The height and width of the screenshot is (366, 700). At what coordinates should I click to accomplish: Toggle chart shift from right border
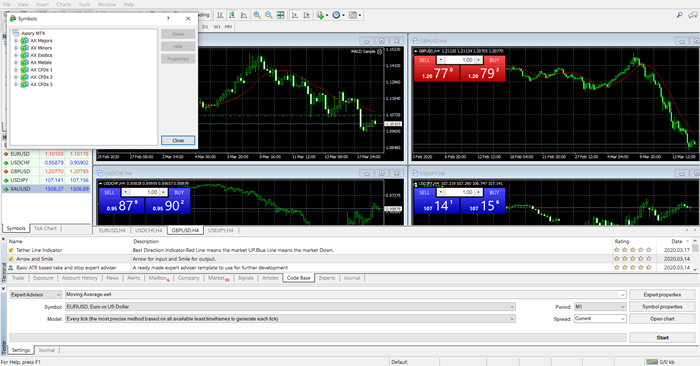point(306,15)
